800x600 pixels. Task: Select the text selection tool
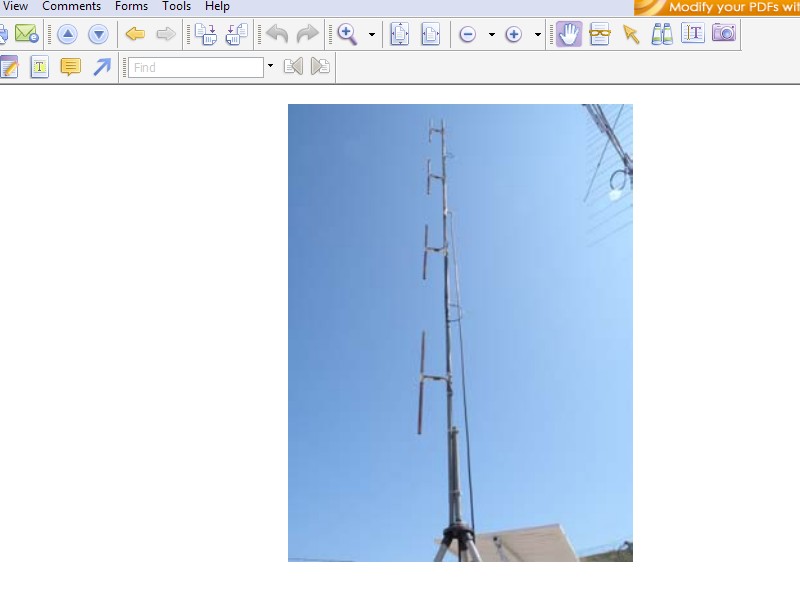click(693, 33)
